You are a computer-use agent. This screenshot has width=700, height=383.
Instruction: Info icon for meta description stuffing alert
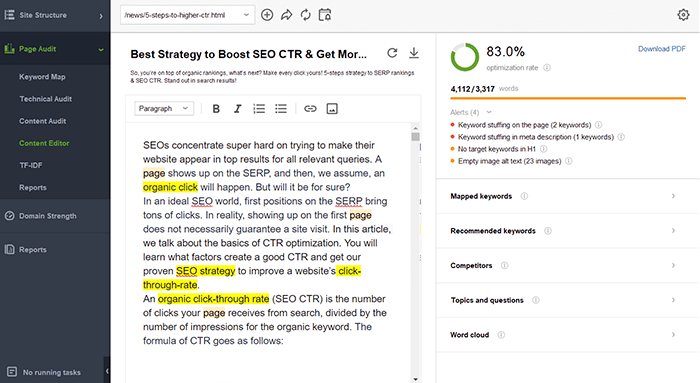click(621, 137)
